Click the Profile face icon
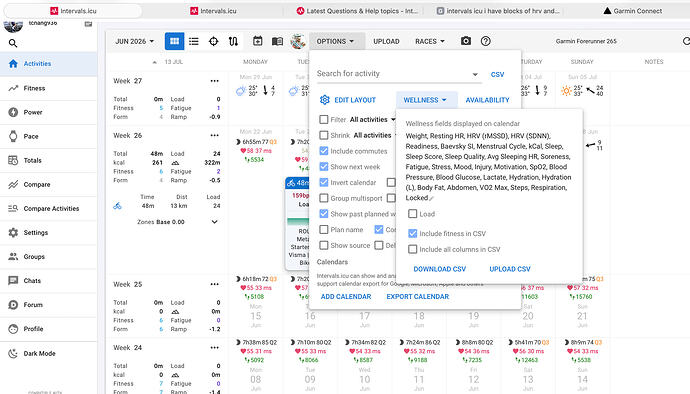 tap(13, 329)
